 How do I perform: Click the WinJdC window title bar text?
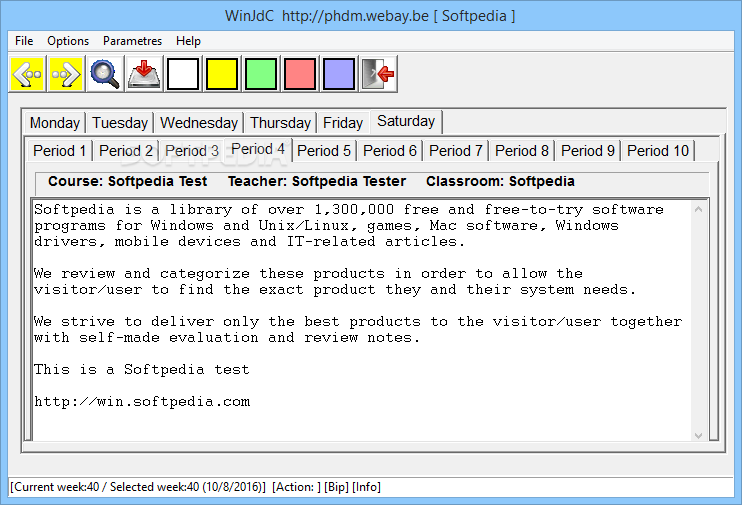[x=370, y=16]
